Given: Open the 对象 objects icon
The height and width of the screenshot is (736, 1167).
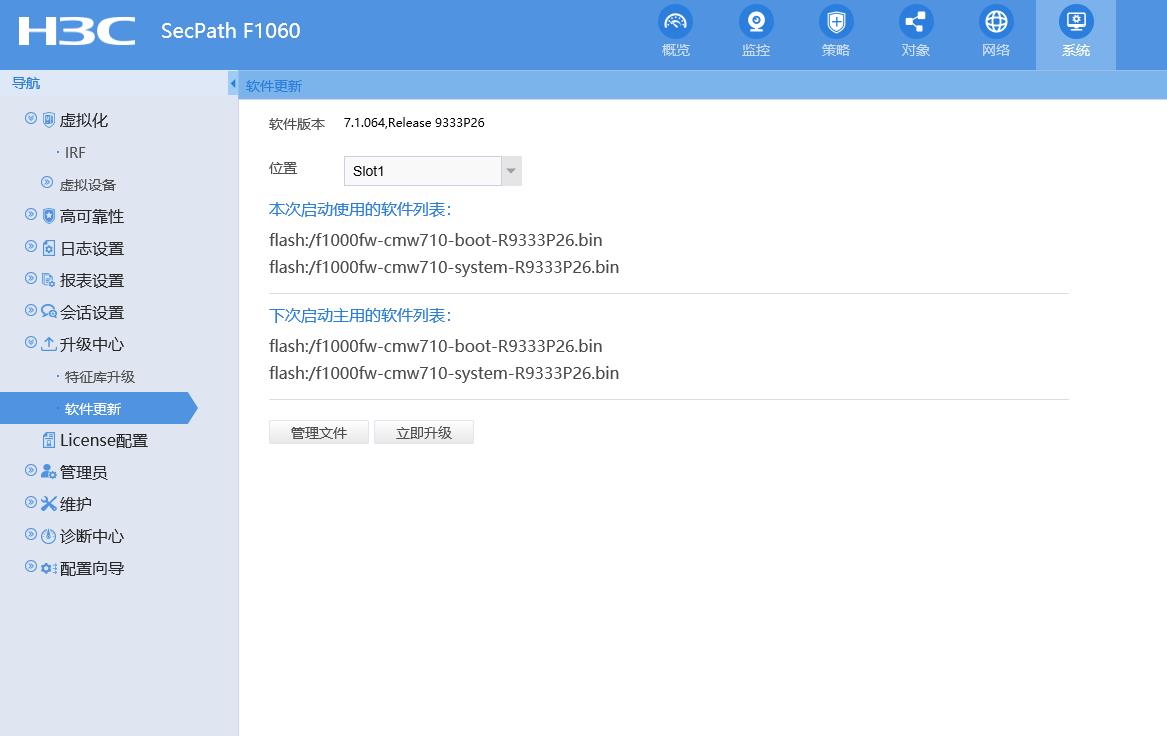Looking at the screenshot, I should (x=916, y=22).
